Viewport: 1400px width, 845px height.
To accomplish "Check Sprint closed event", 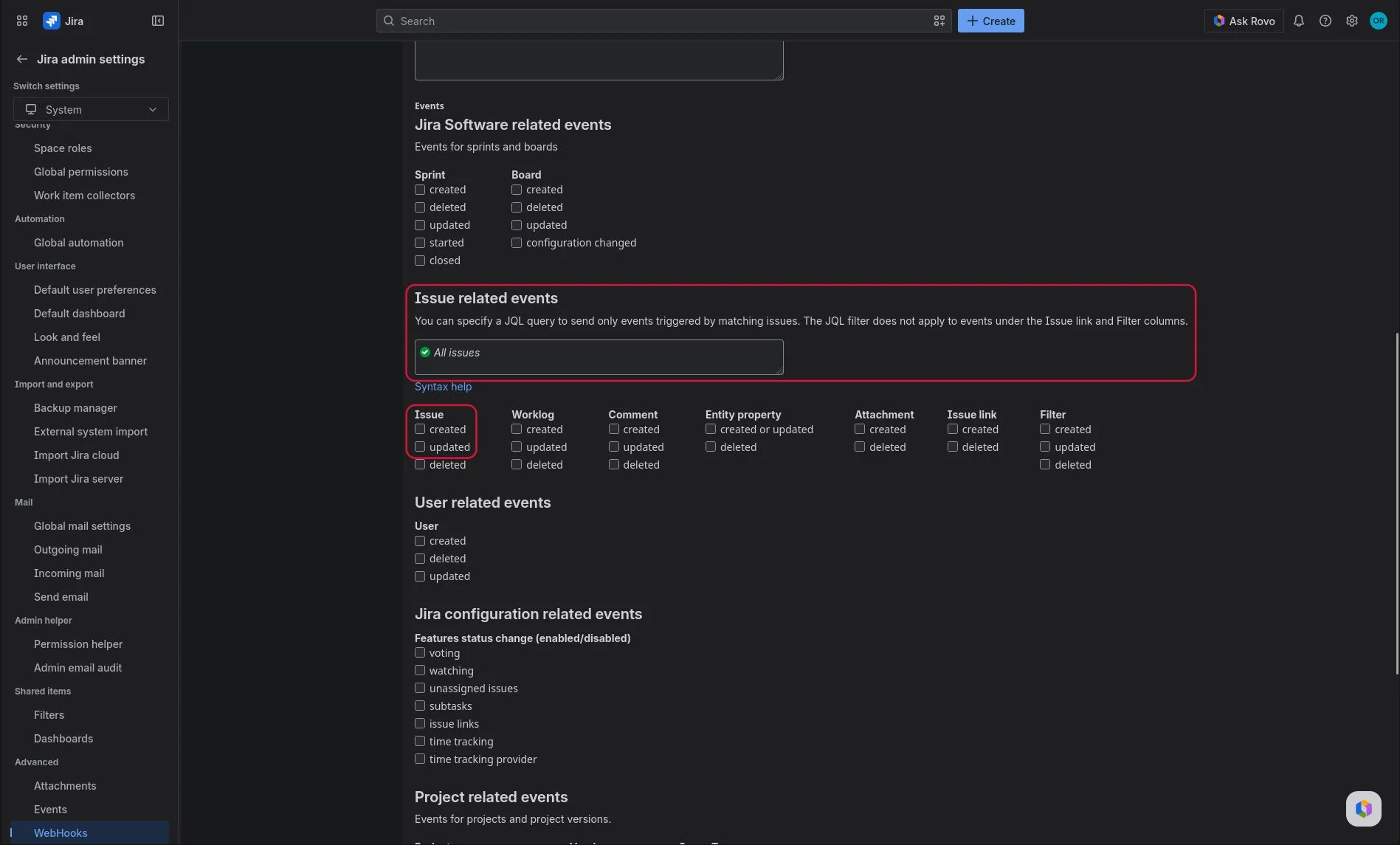I will pos(420,261).
